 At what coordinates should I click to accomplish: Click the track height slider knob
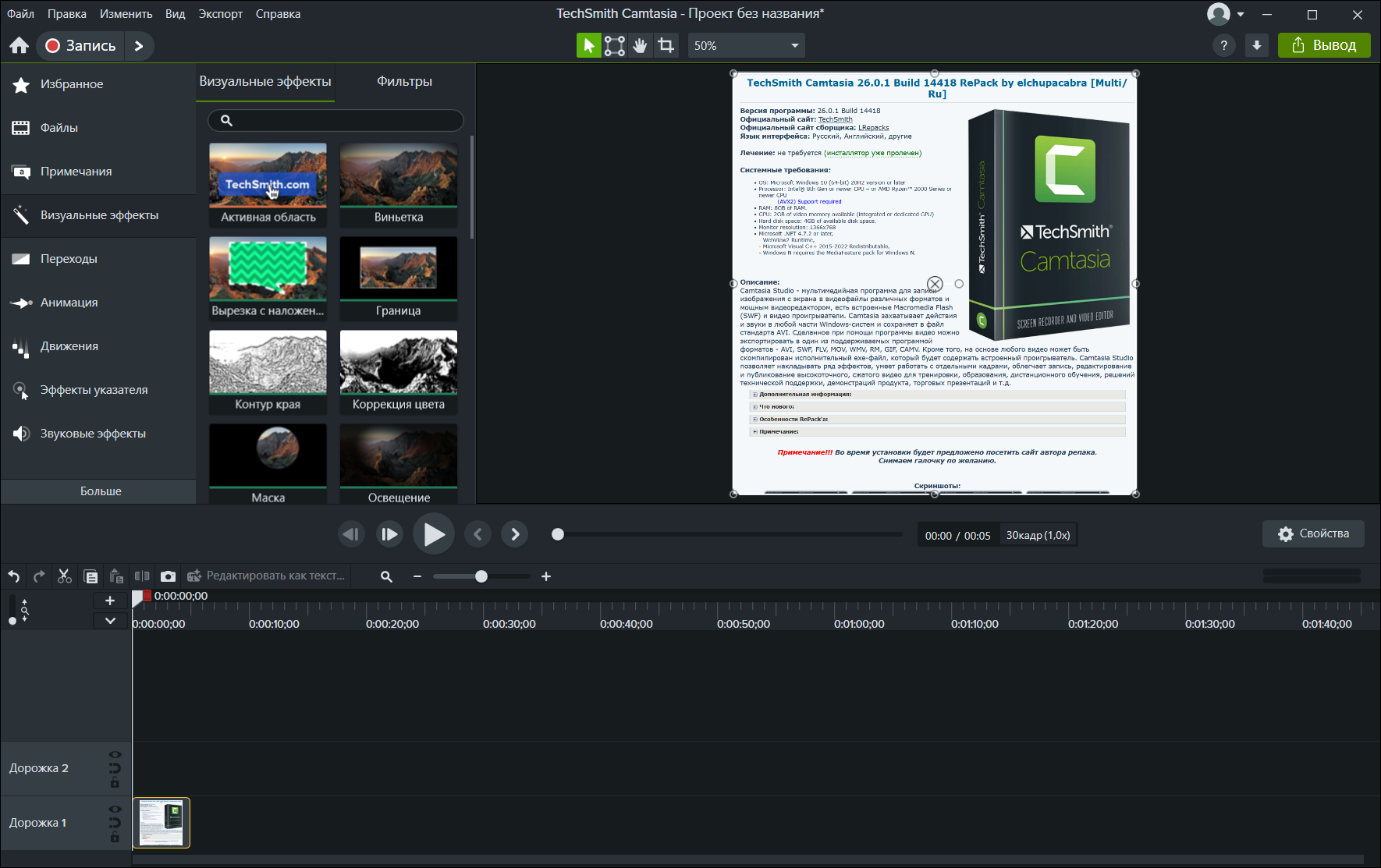[x=12, y=621]
